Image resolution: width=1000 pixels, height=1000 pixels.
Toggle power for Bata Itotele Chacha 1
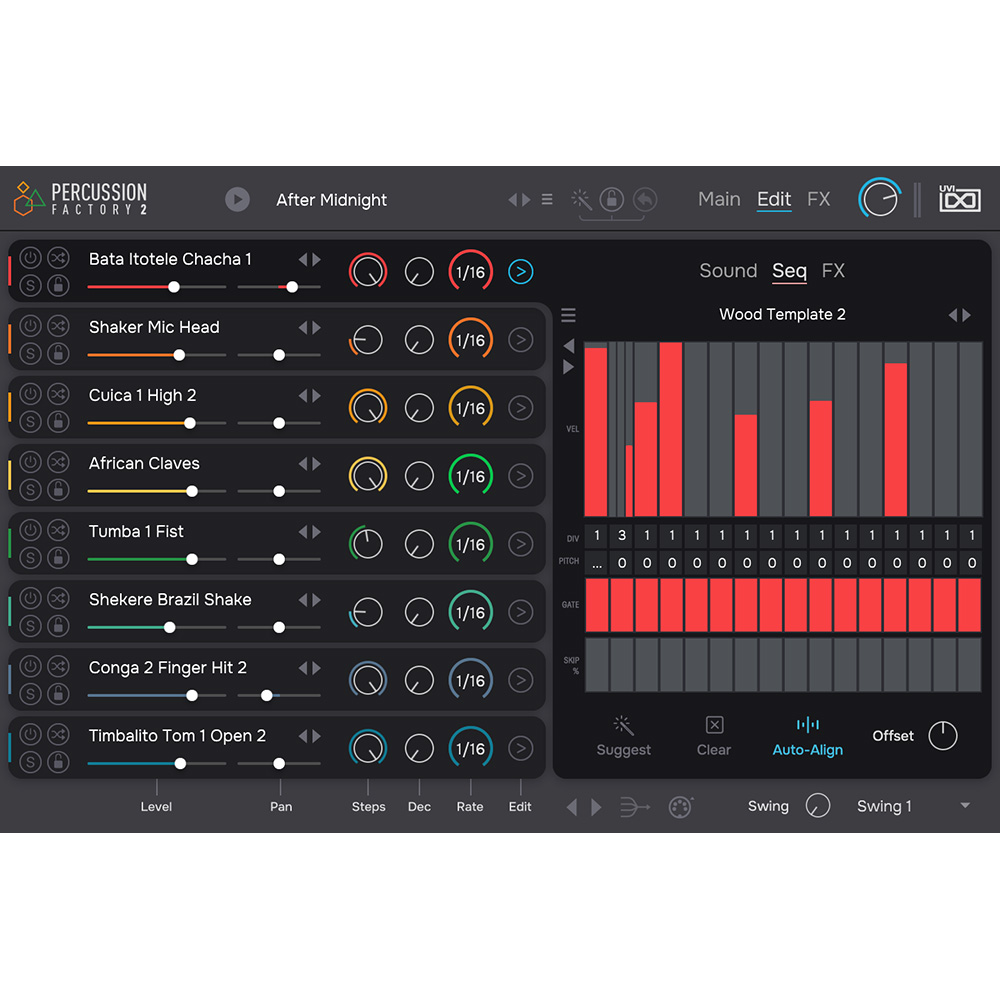(30, 258)
